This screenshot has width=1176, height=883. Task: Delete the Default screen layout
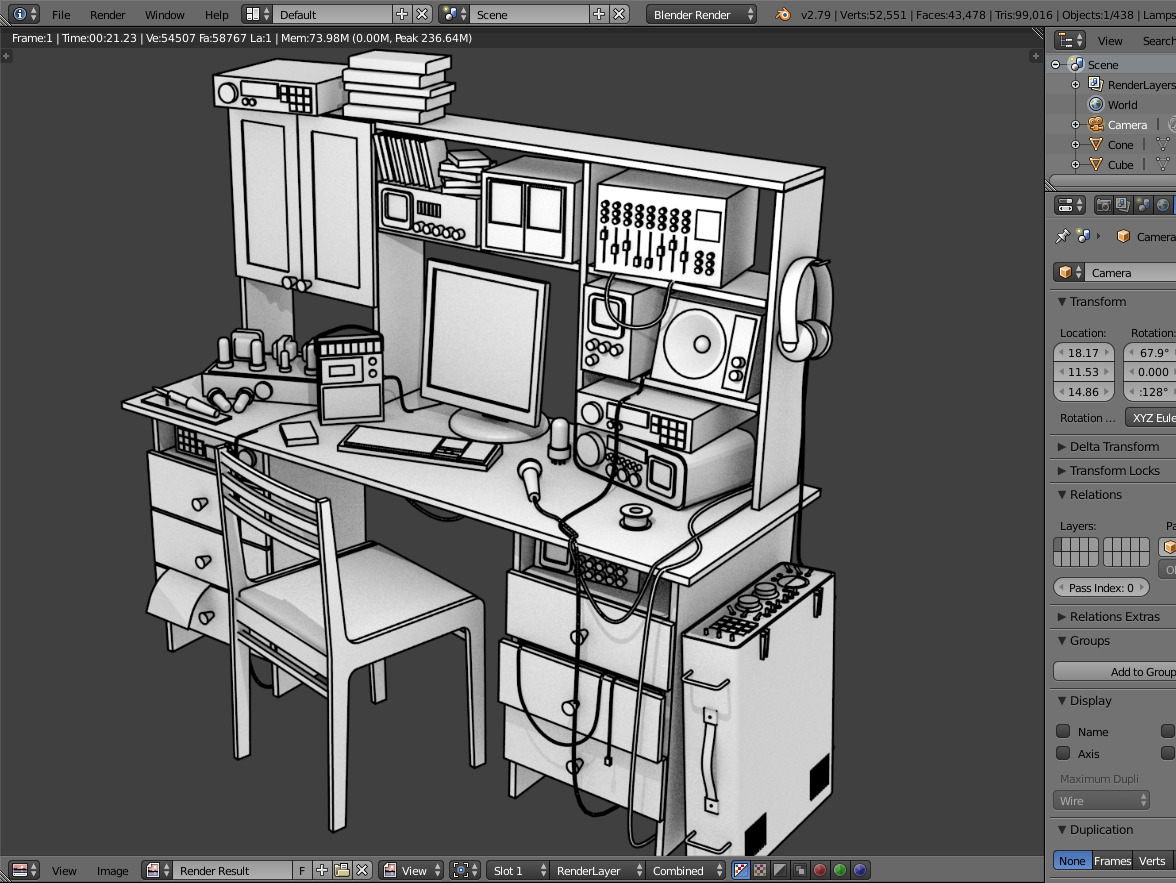point(422,14)
